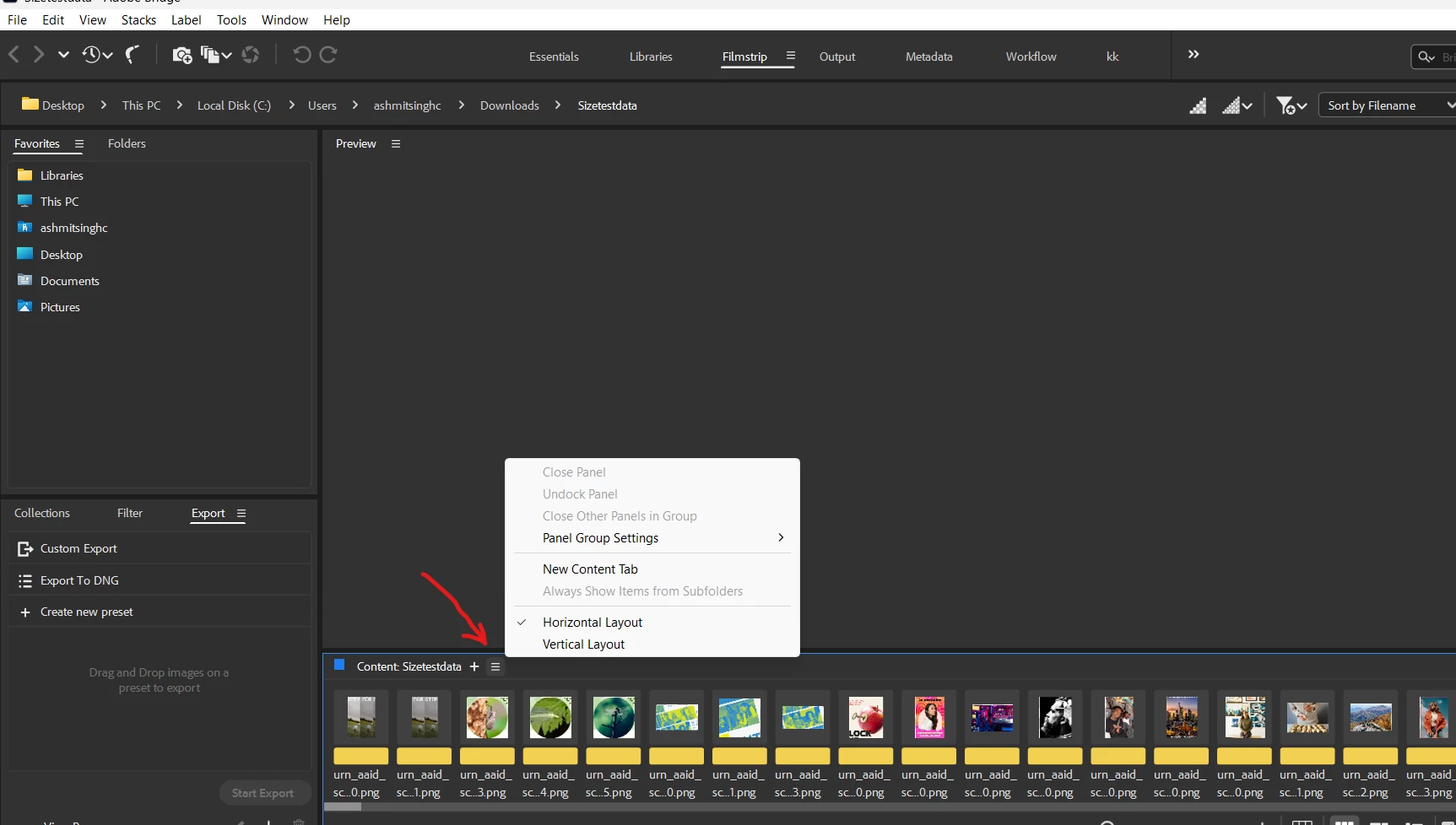Click Content panel hamburger menu icon
1456x825 pixels.
coord(495,667)
